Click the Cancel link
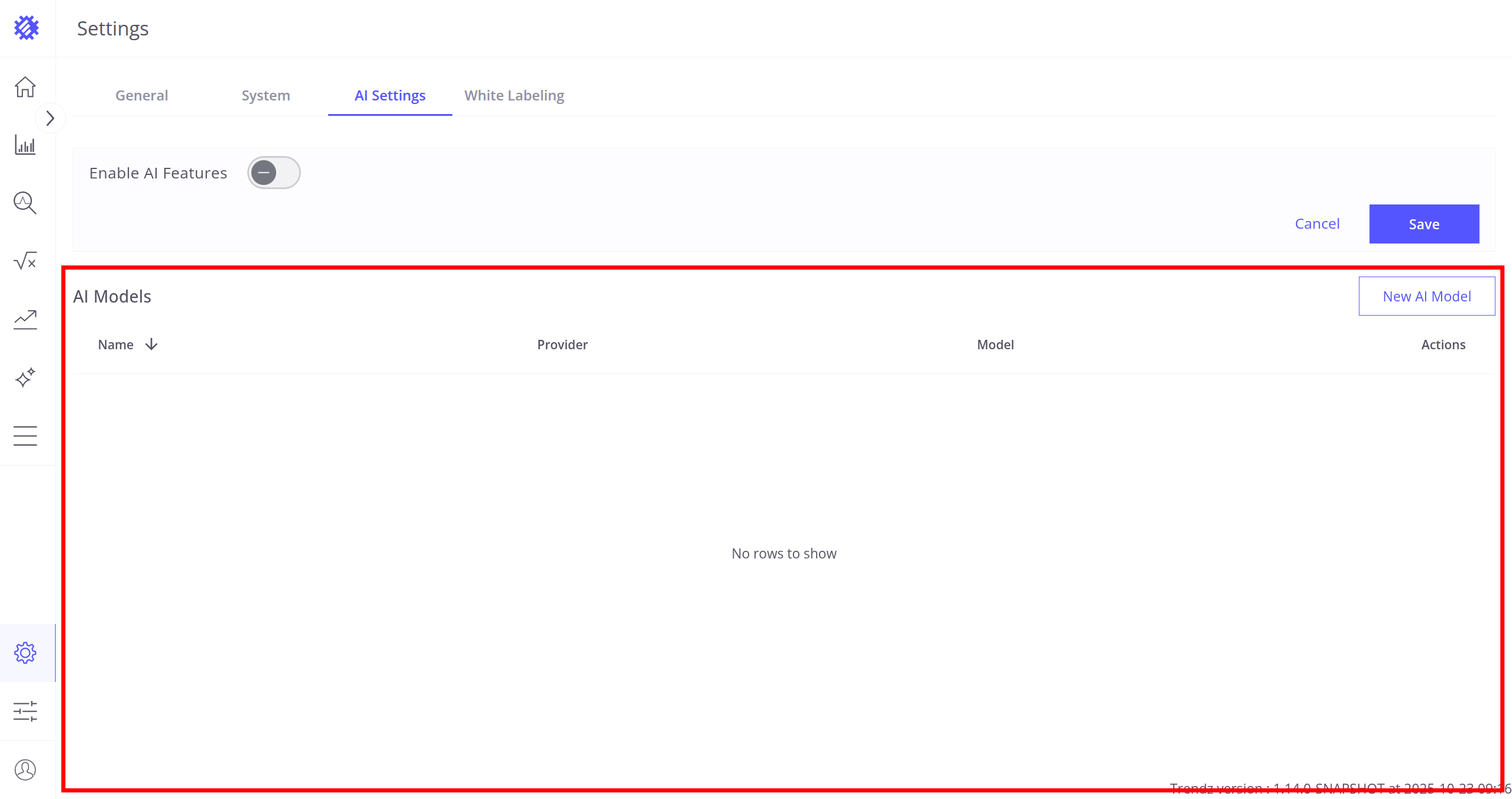The width and height of the screenshot is (1512, 799). [1317, 224]
